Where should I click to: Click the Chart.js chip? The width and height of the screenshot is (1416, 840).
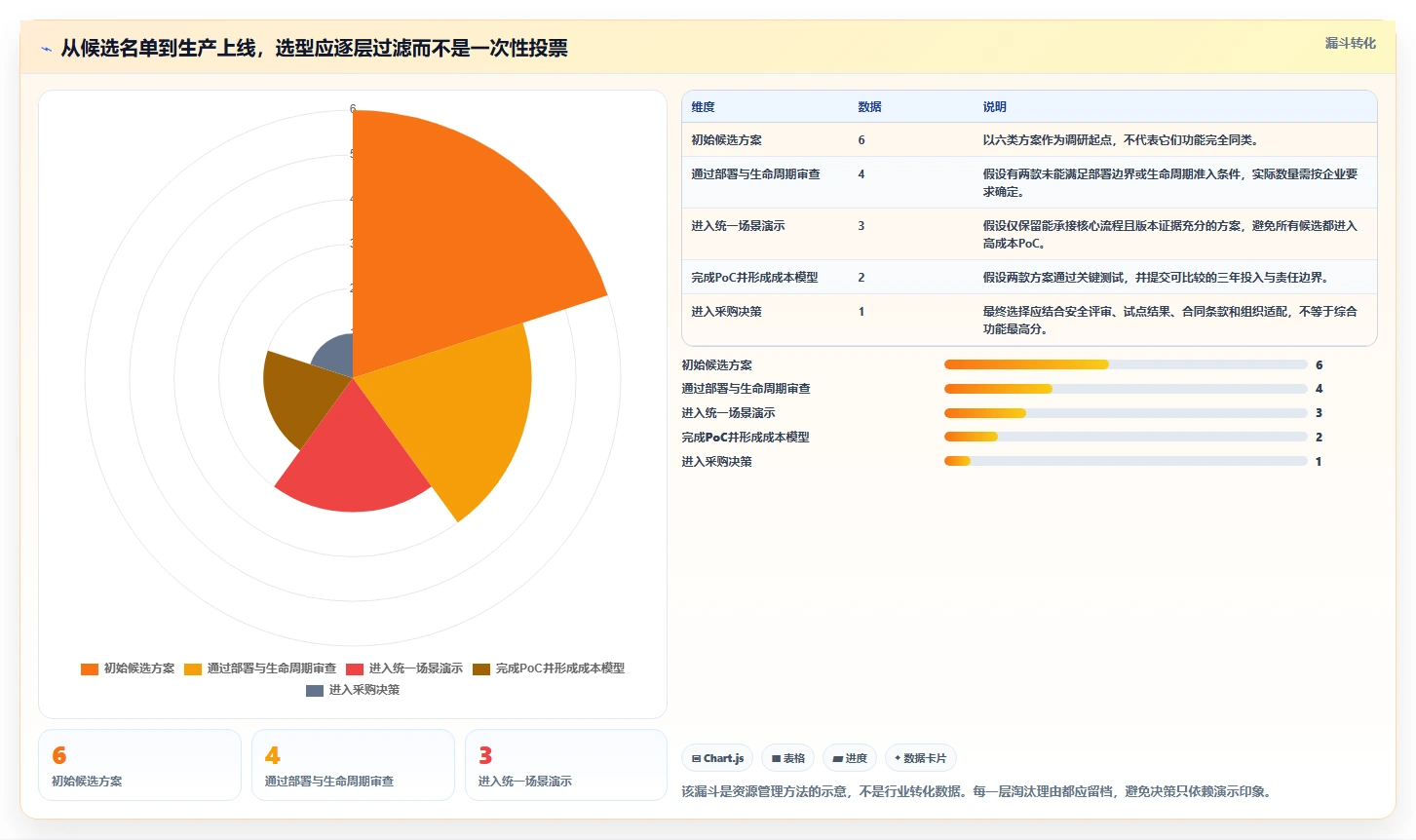coord(717,758)
